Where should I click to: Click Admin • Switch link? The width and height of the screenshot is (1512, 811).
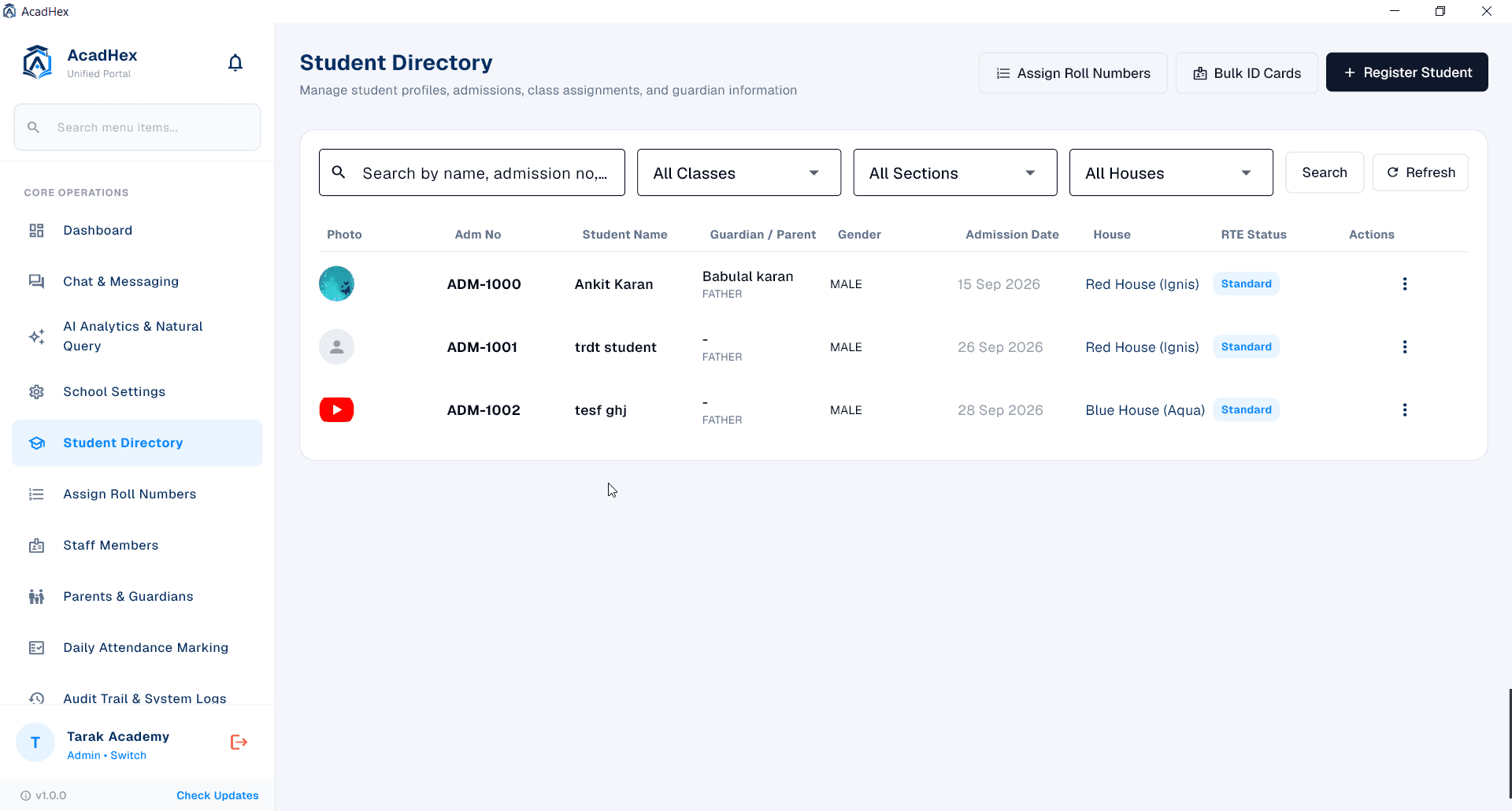tap(106, 755)
